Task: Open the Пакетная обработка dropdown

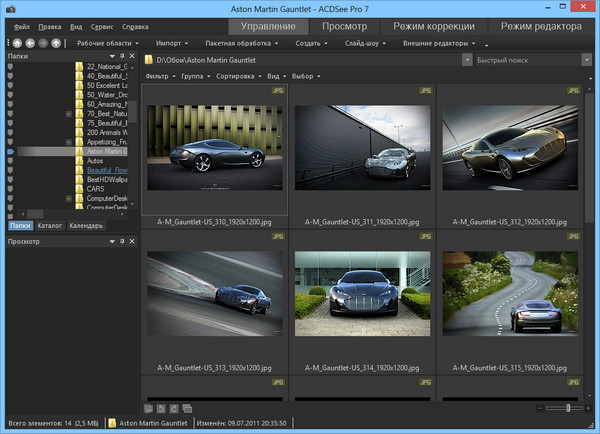Action: pos(240,43)
